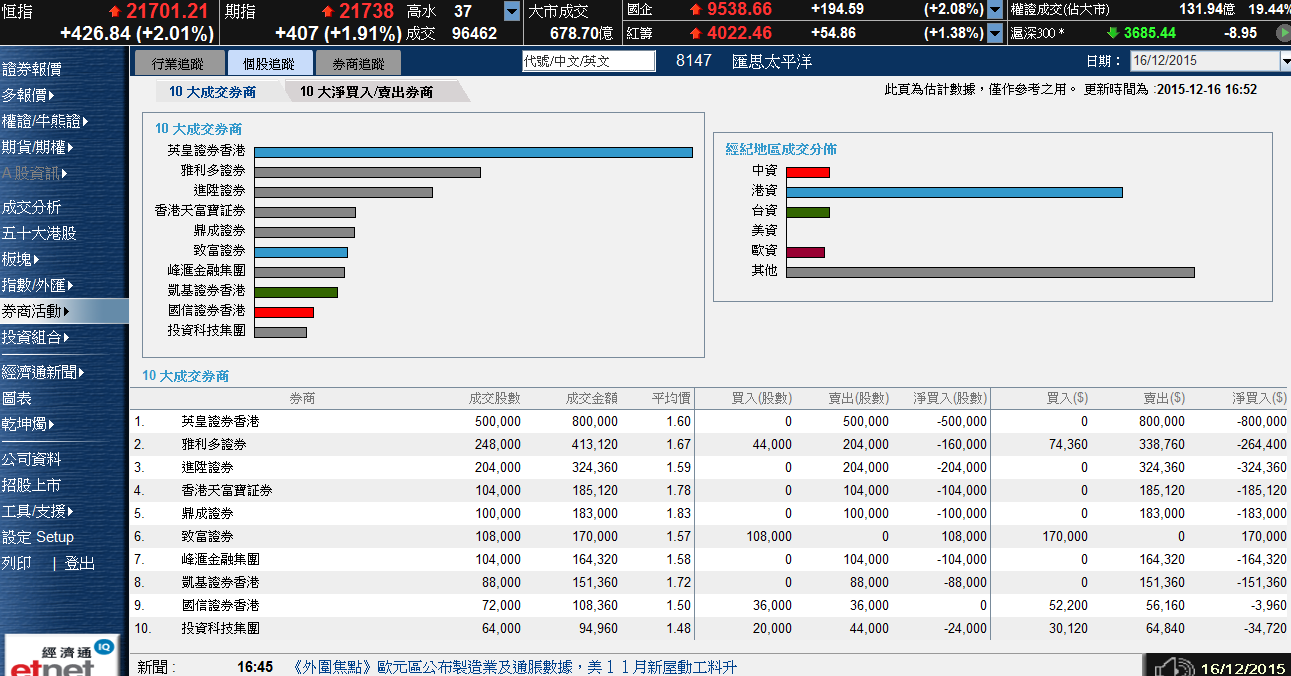This screenshot has height=676, width=1291.
Task: Switch to 個股追蹤 tab
Action: click(x=269, y=63)
